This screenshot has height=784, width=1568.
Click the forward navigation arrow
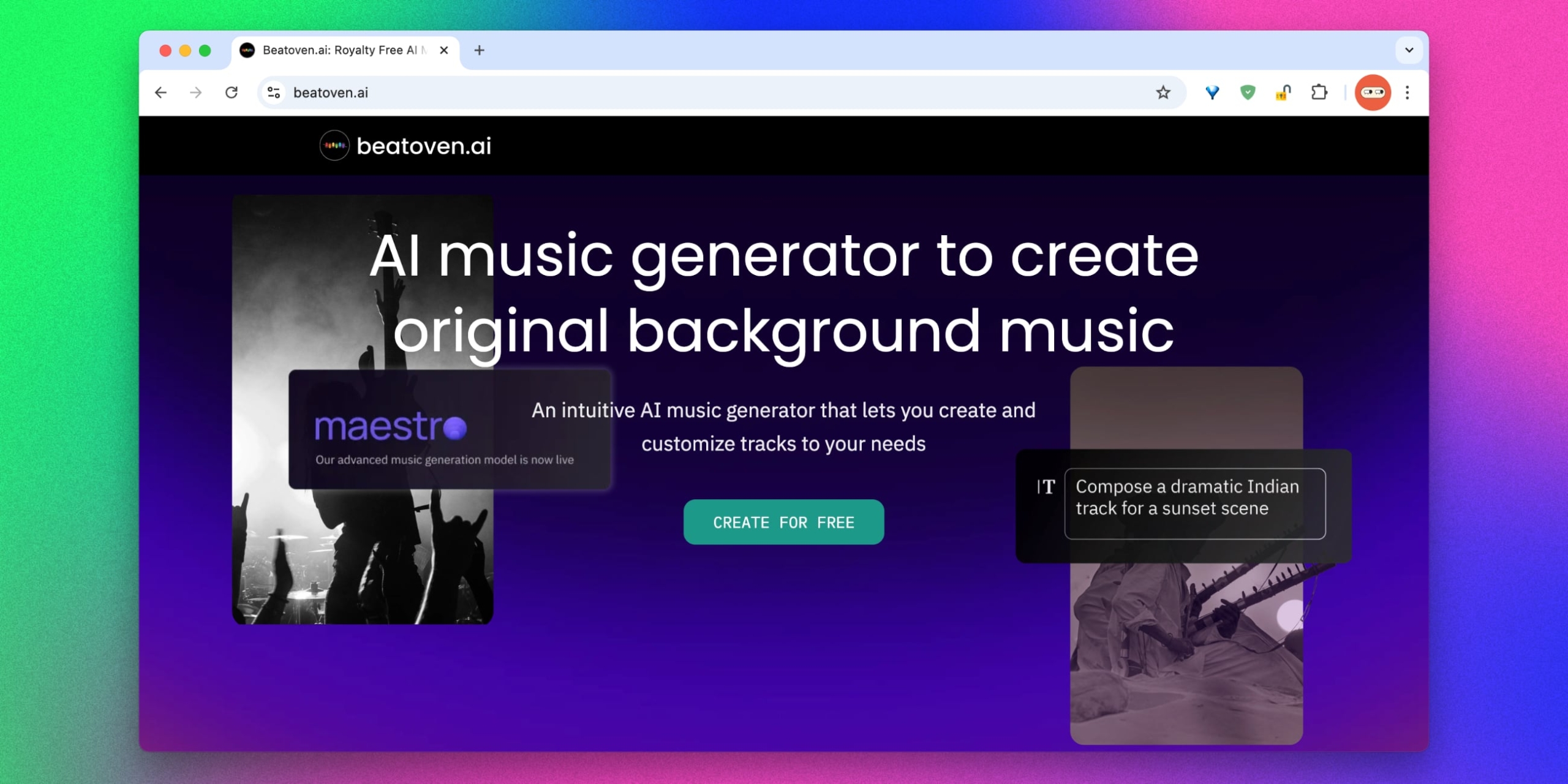[x=195, y=92]
